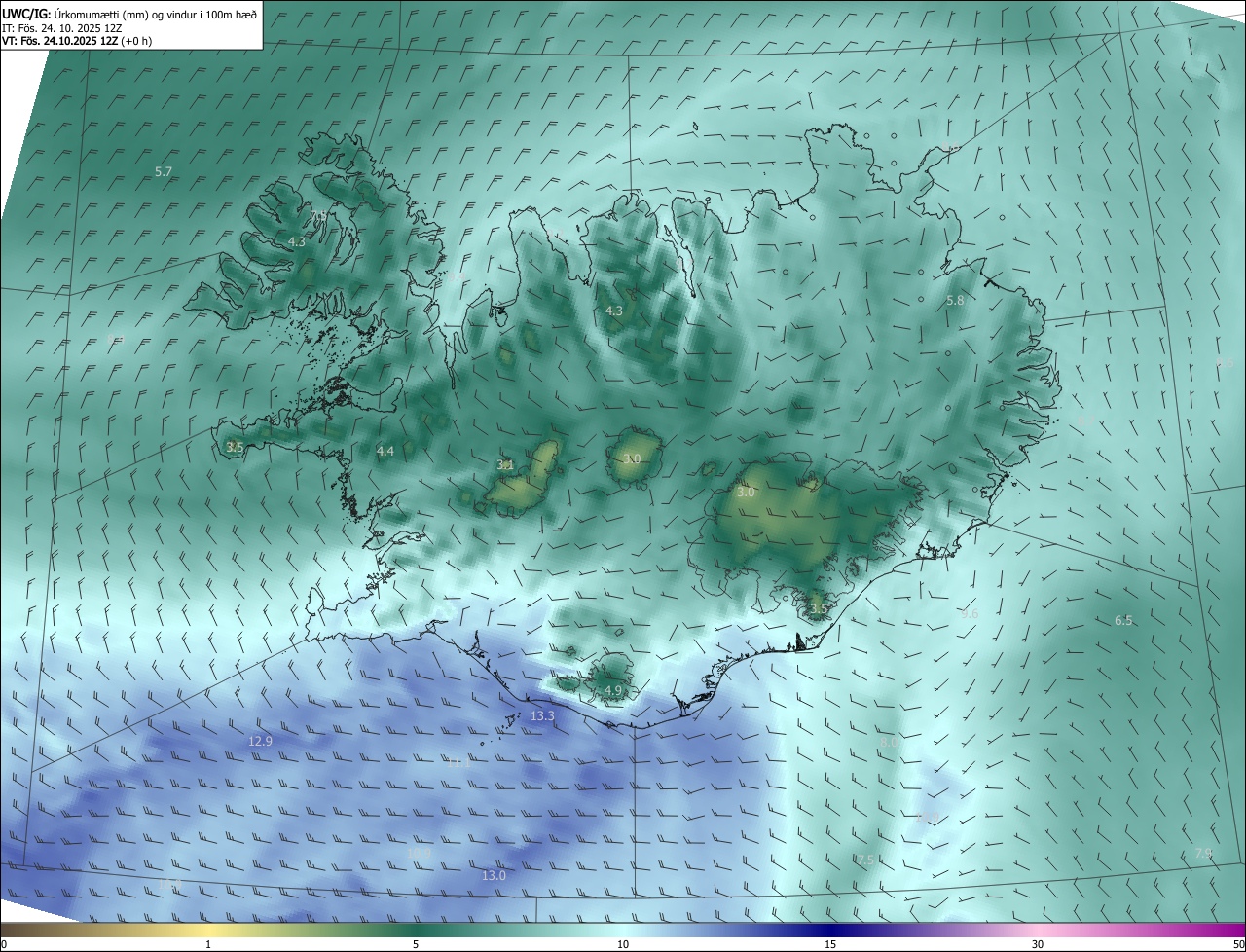Click the '15' label on the colour scale
Screen dimensions: 1246x952
pos(830,944)
